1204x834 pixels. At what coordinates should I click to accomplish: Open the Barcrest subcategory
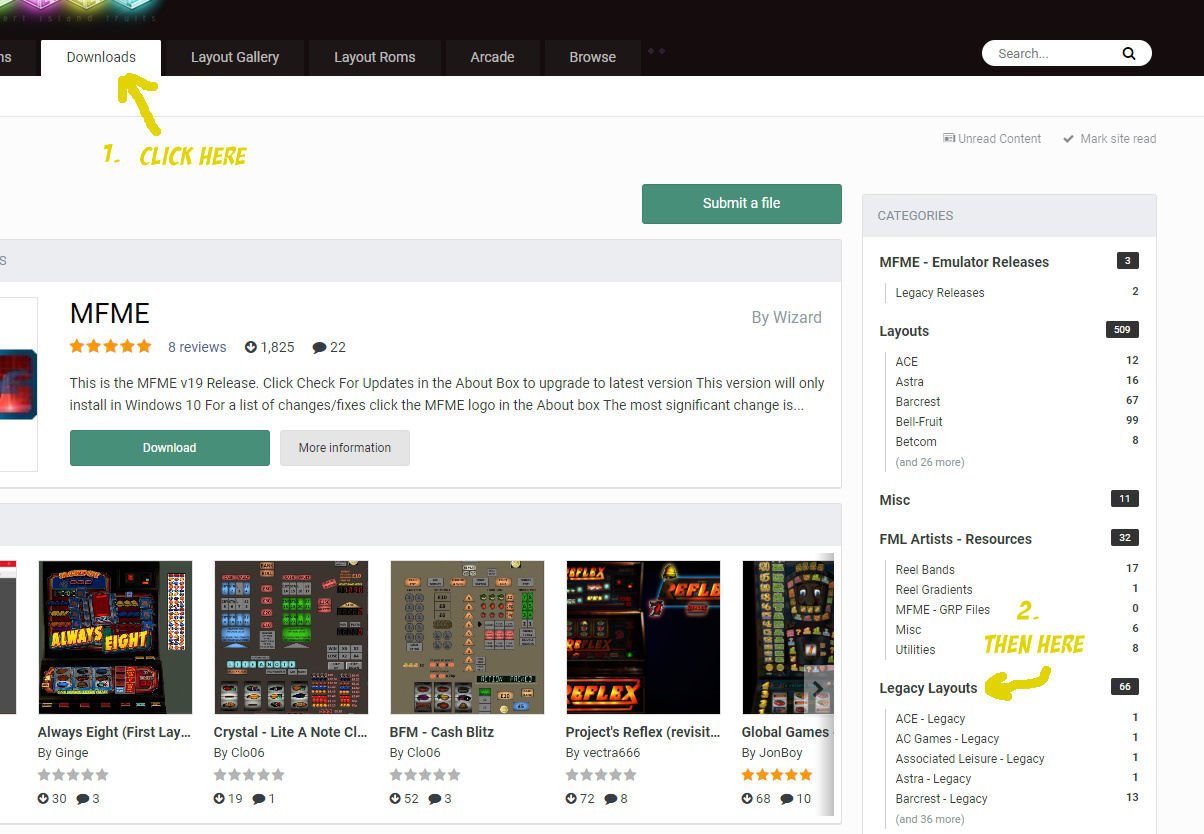(918, 402)
